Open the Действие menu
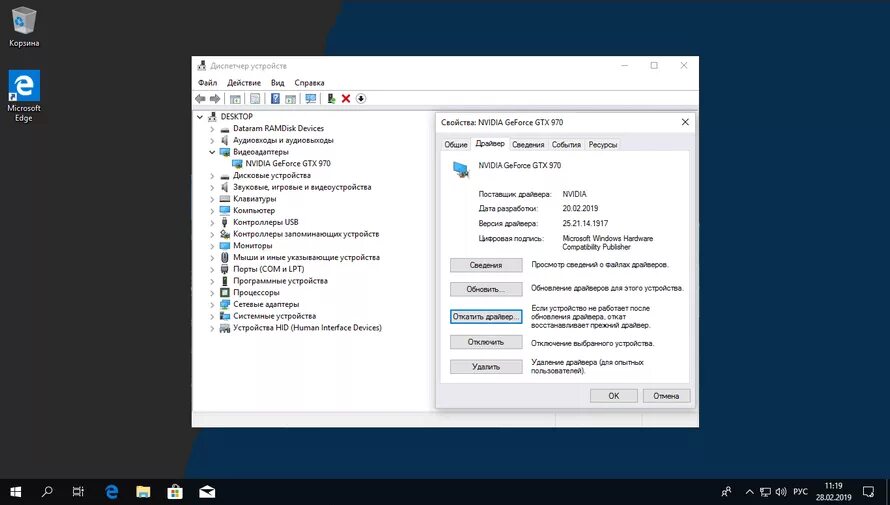890x505 pixels. click(x=244, y=82)
